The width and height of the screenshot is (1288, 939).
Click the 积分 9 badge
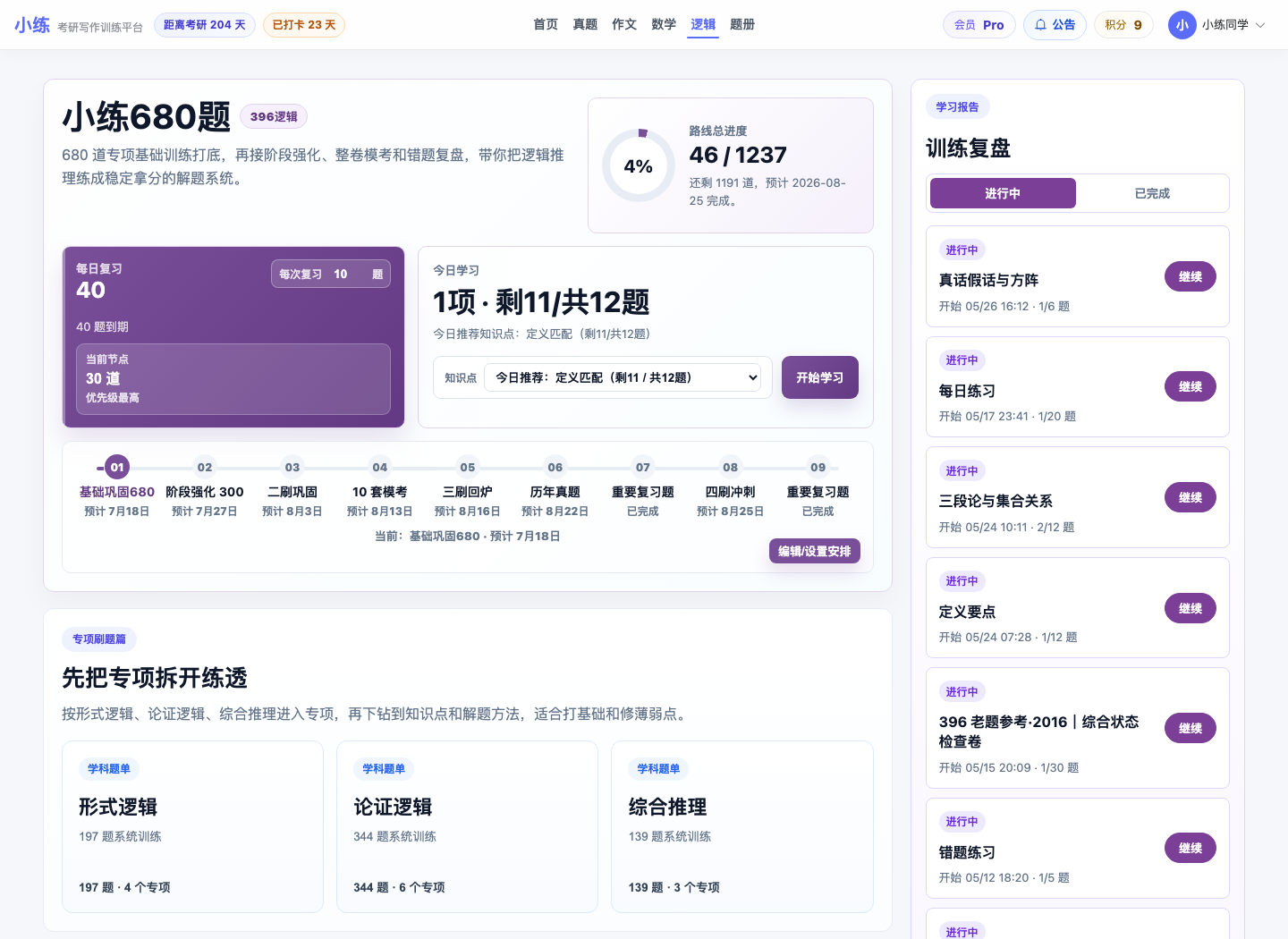click(1123, 25)
